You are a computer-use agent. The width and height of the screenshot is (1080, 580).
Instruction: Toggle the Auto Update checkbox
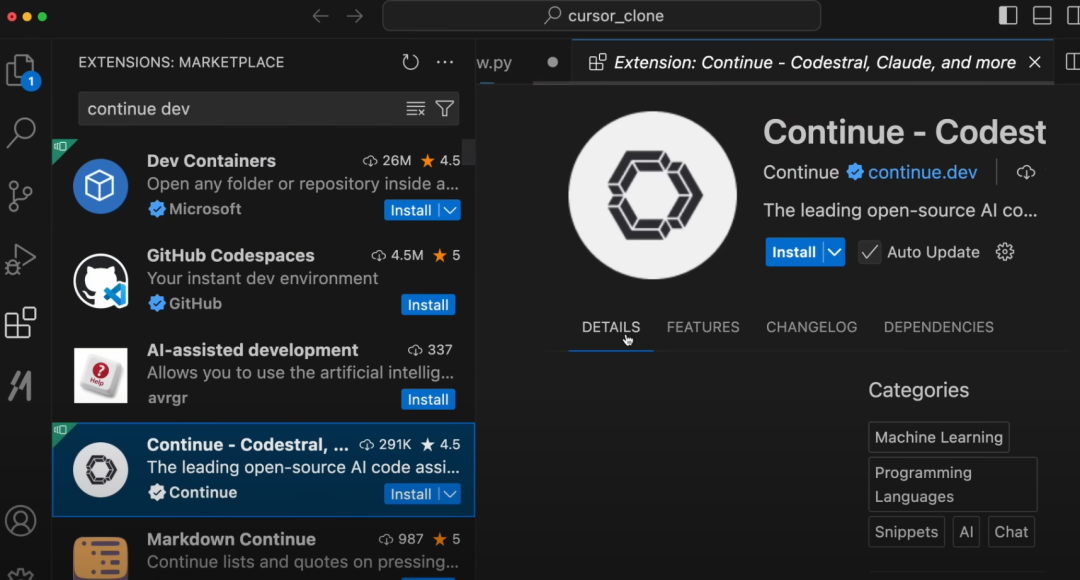[869, 252]
